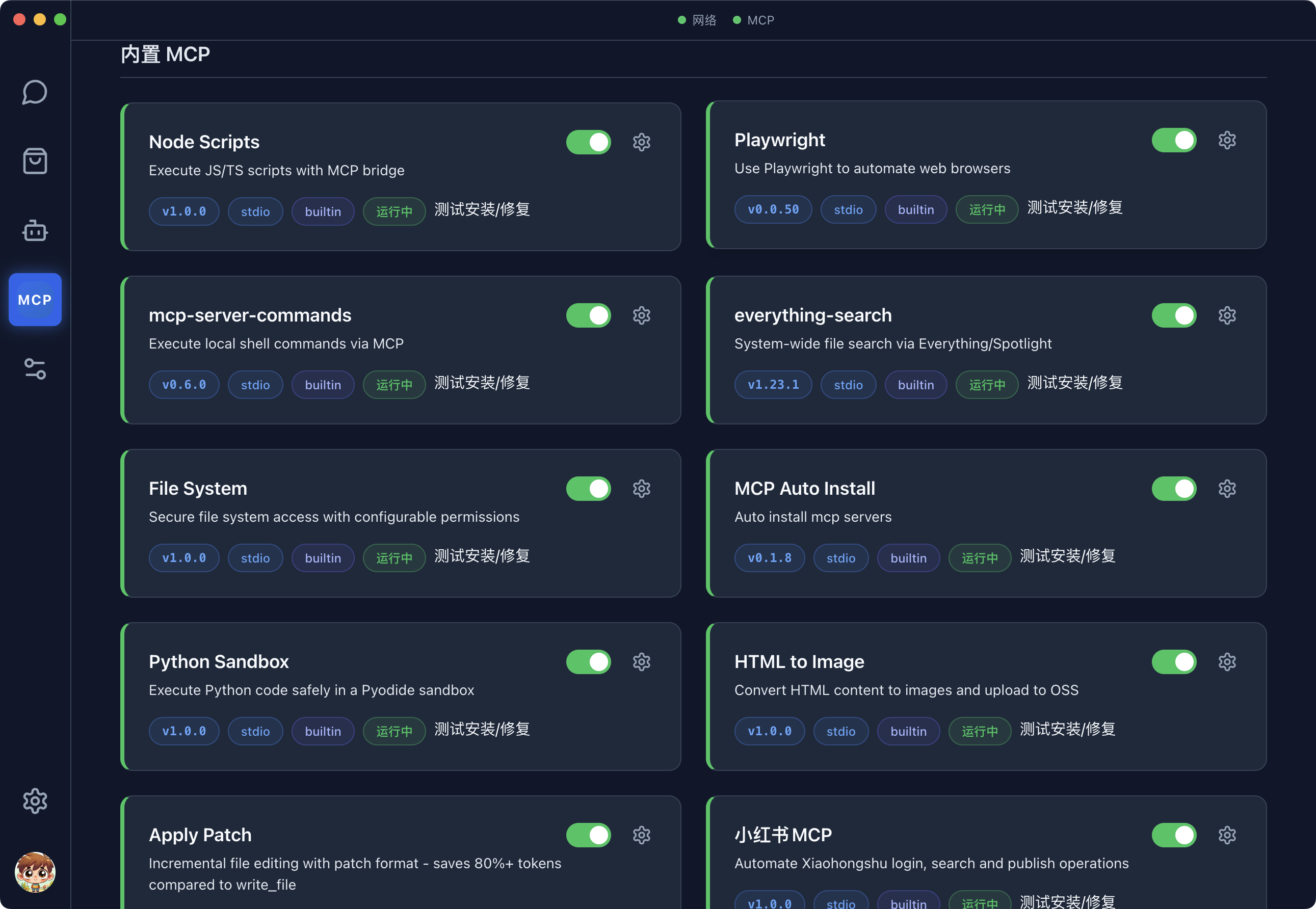The image size is (1316, 909).
Task: Open the shopping bag marketplace icon
Action: (x=35, y=161)
